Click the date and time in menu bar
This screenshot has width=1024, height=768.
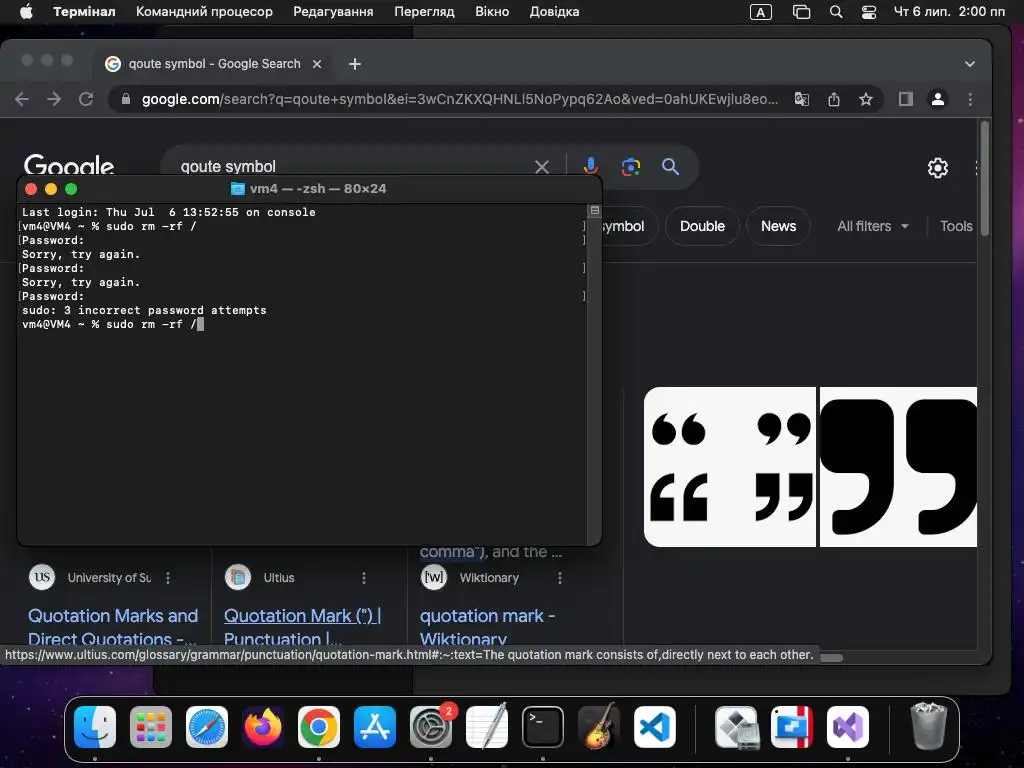point(949,12)
